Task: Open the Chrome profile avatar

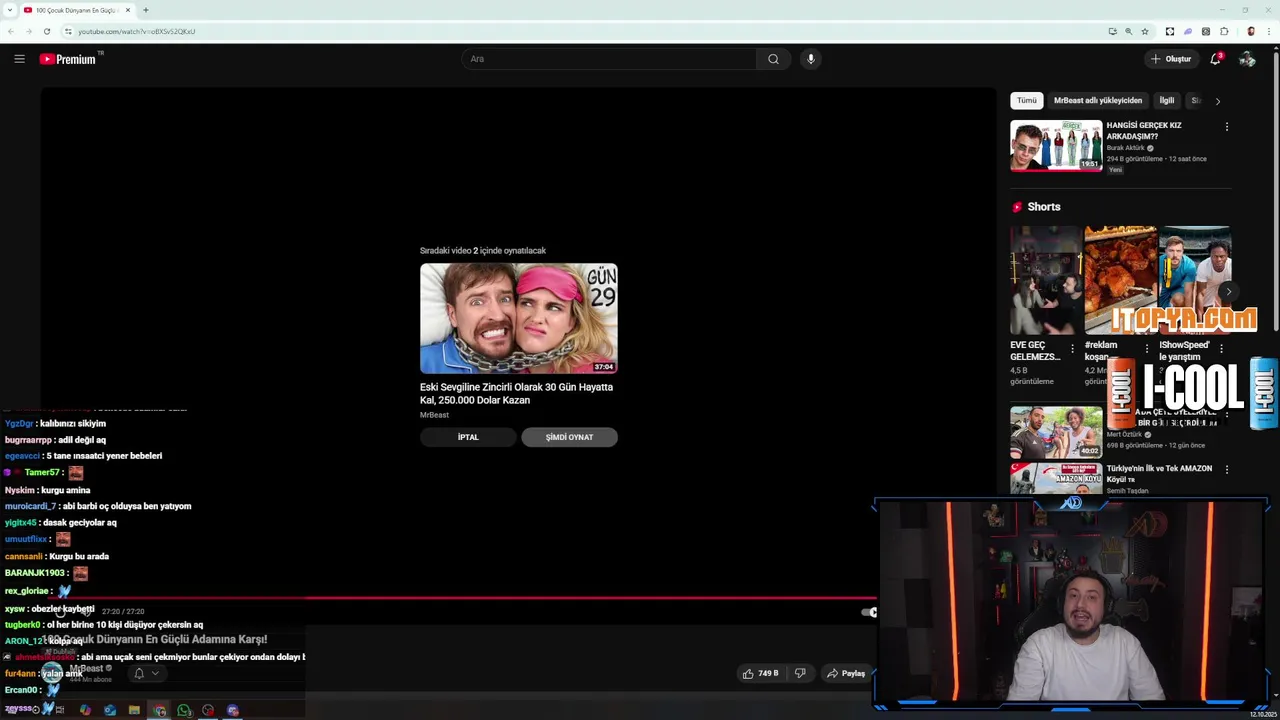Action: pos(1250,31)
